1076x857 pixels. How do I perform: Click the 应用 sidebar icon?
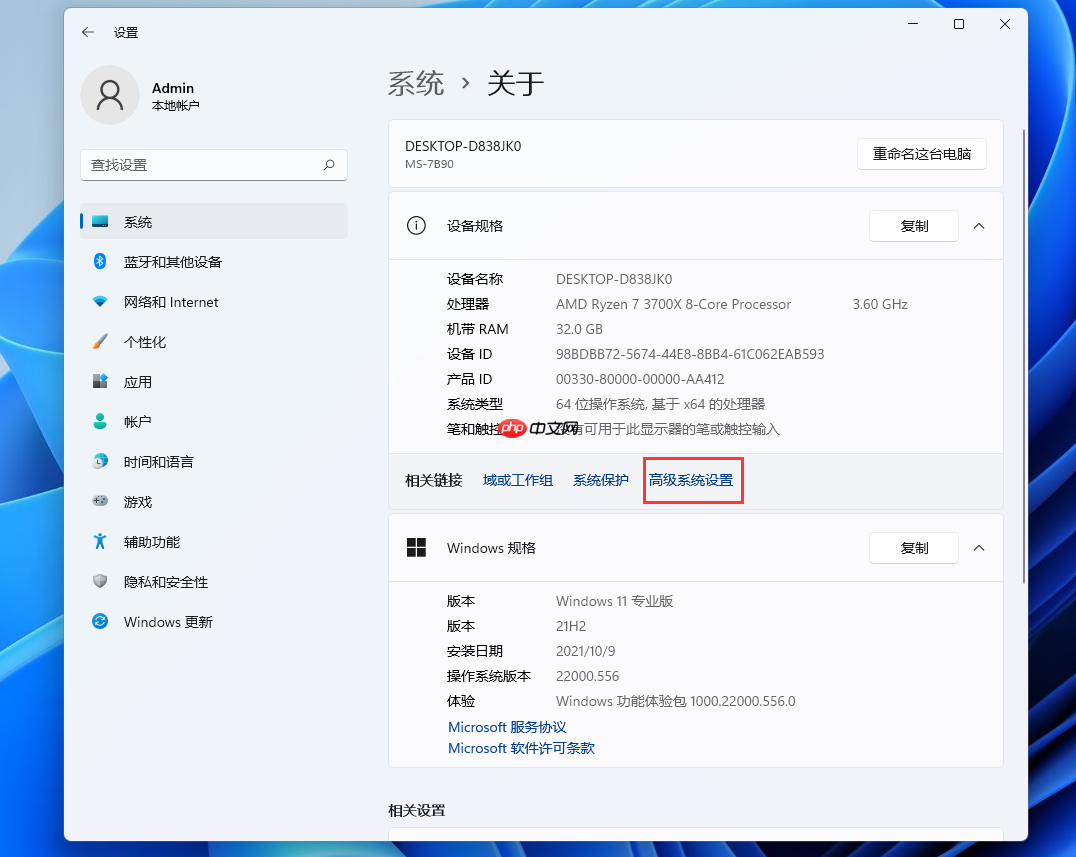[x=99, y=381]
